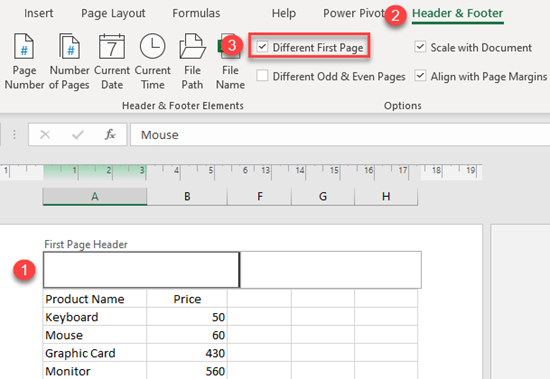The height and width of the screenshot is (379, 550).
Task: Switch to Power Pivot tab
Action: (354, 13)
